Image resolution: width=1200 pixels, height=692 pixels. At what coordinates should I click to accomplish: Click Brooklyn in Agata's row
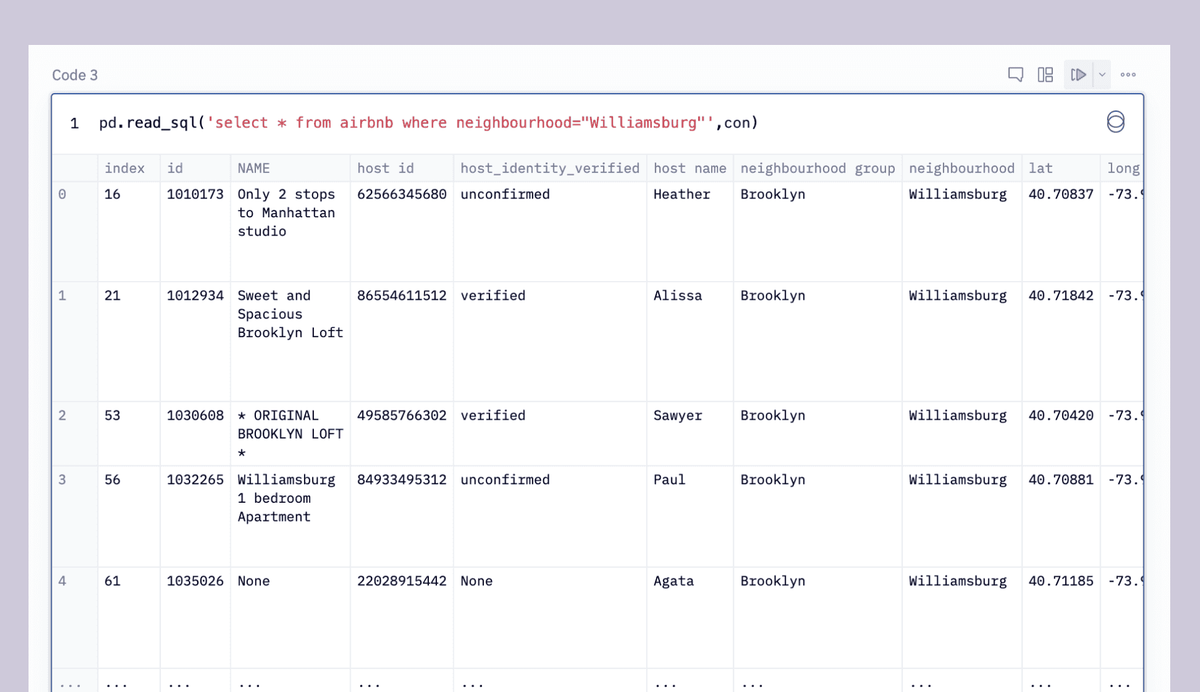(772, 580)
